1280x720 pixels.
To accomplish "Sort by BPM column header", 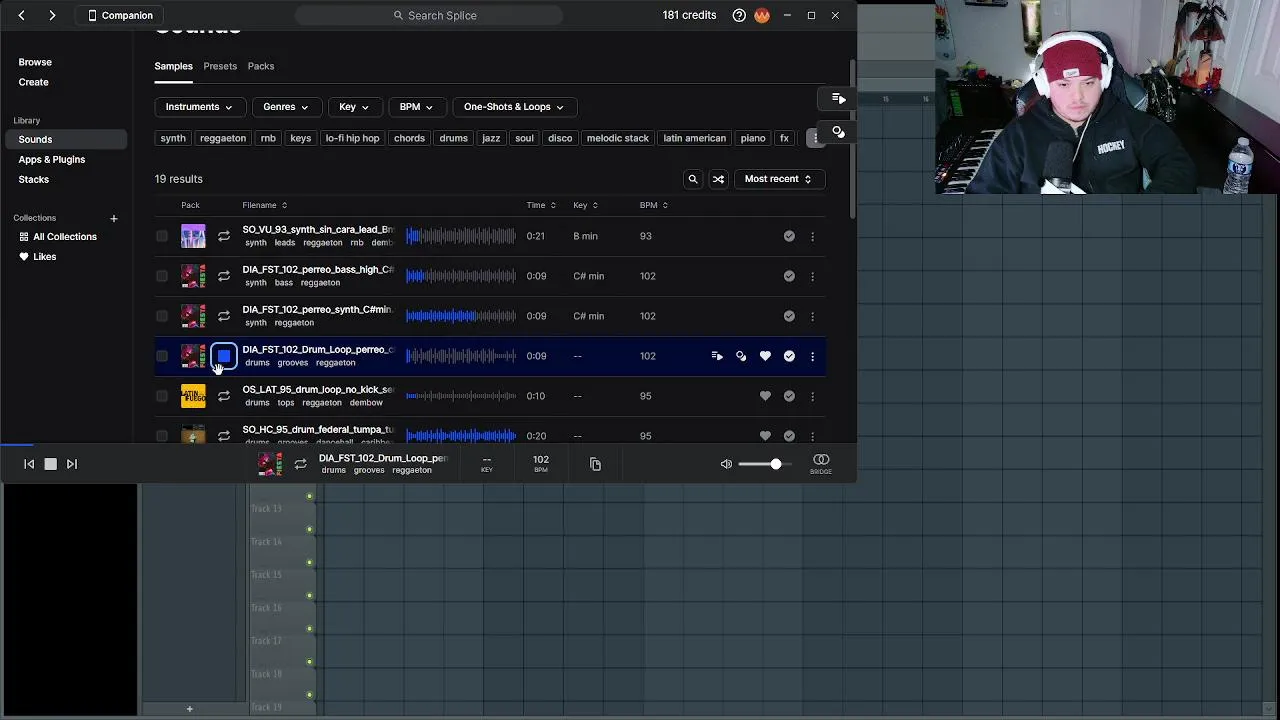I will (x=654, y=205).
